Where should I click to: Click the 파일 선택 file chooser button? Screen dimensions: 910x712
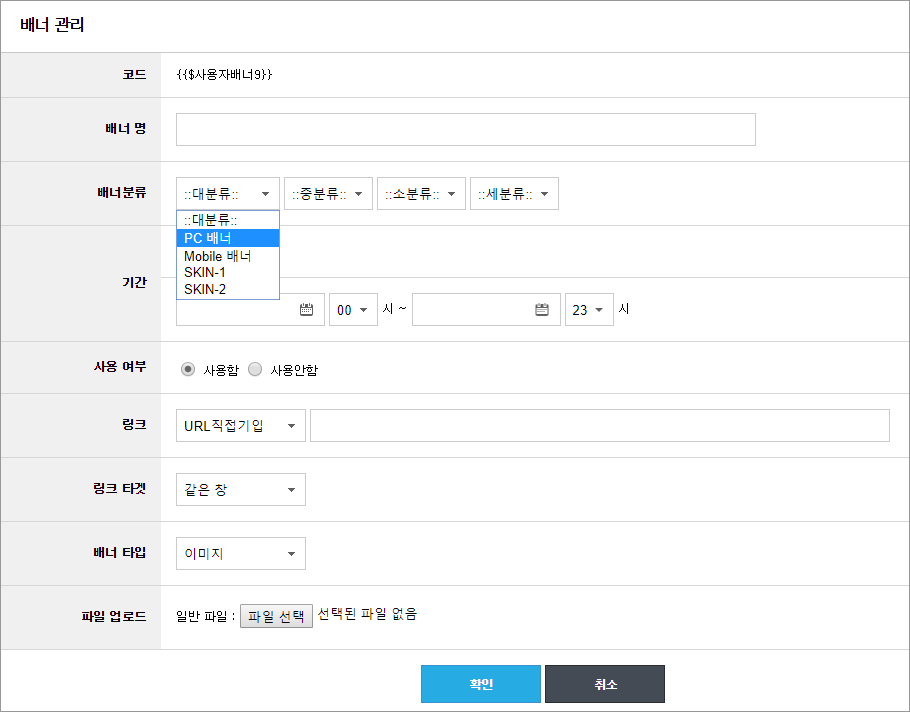(276, 616)
